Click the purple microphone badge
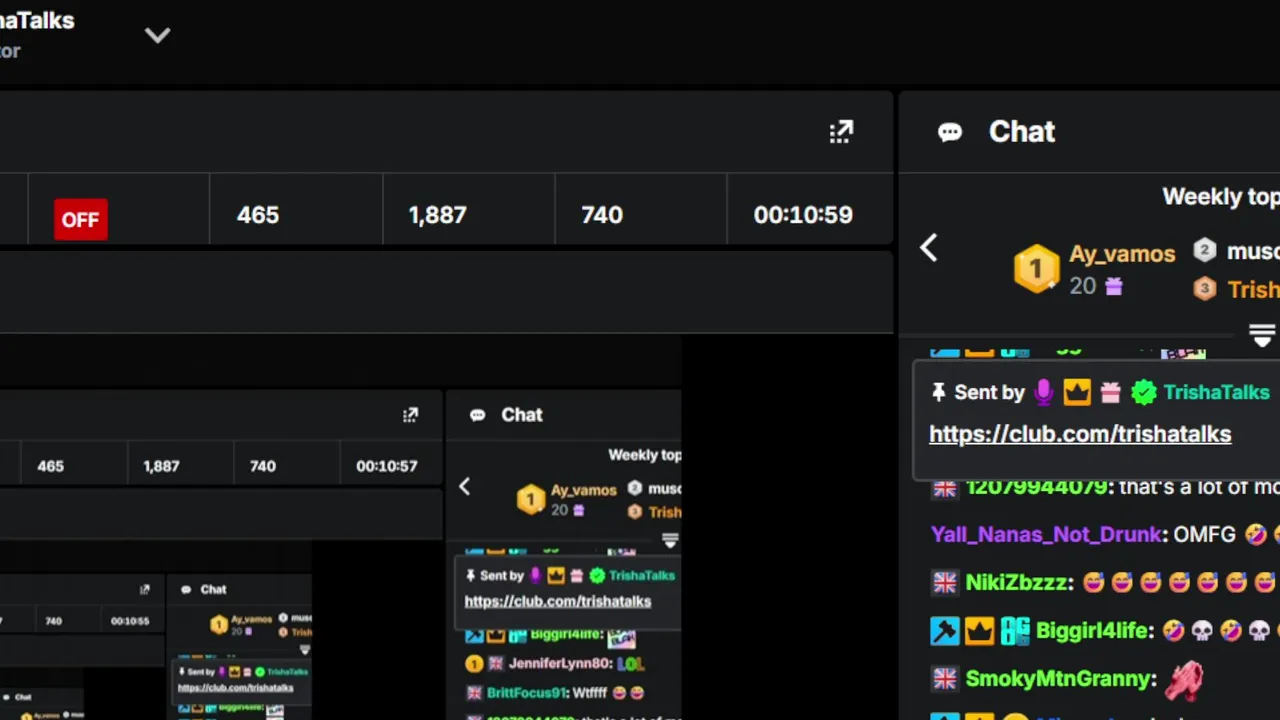 pos(1044,393)
